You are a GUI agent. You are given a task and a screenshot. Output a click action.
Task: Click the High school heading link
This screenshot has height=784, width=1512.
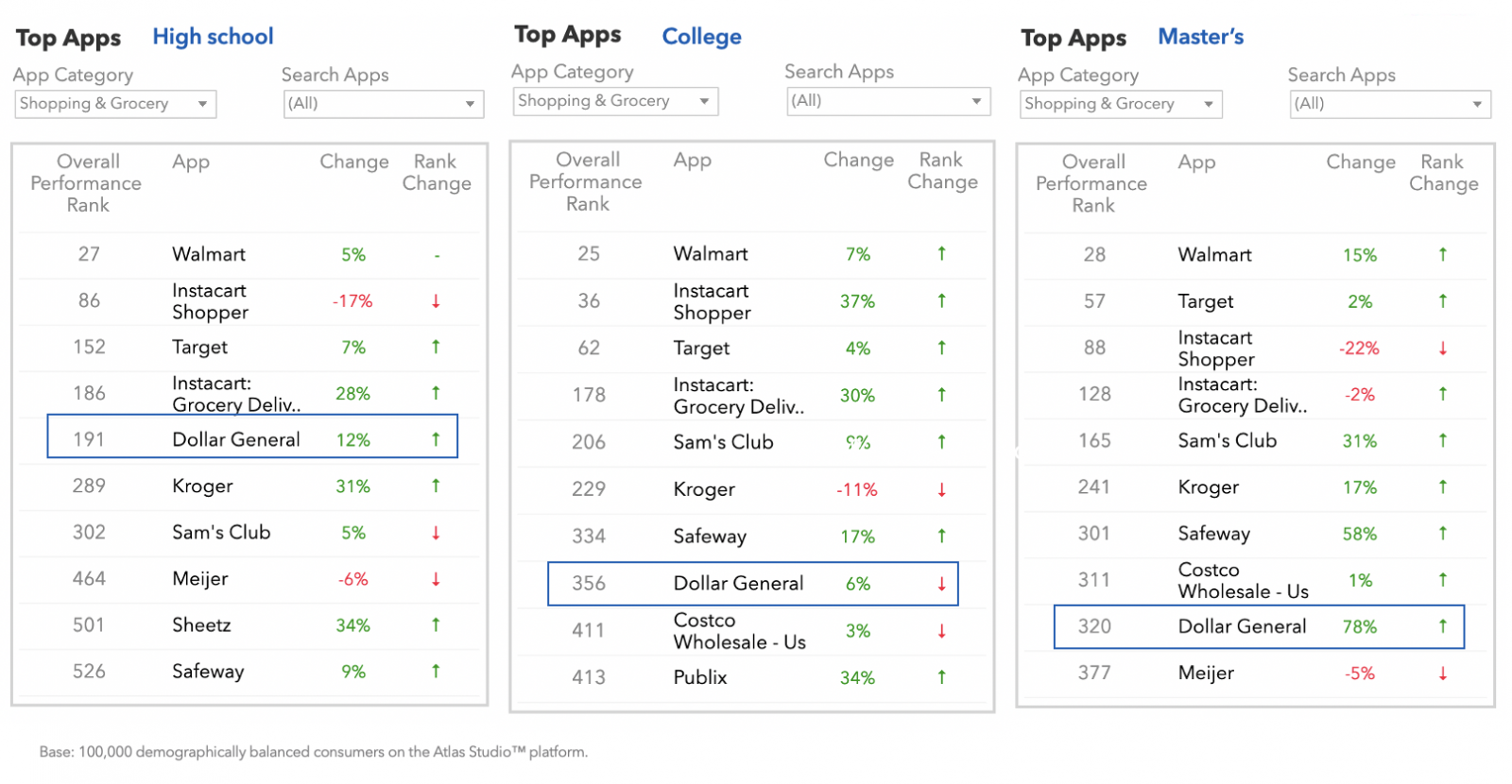coord(213,37)
